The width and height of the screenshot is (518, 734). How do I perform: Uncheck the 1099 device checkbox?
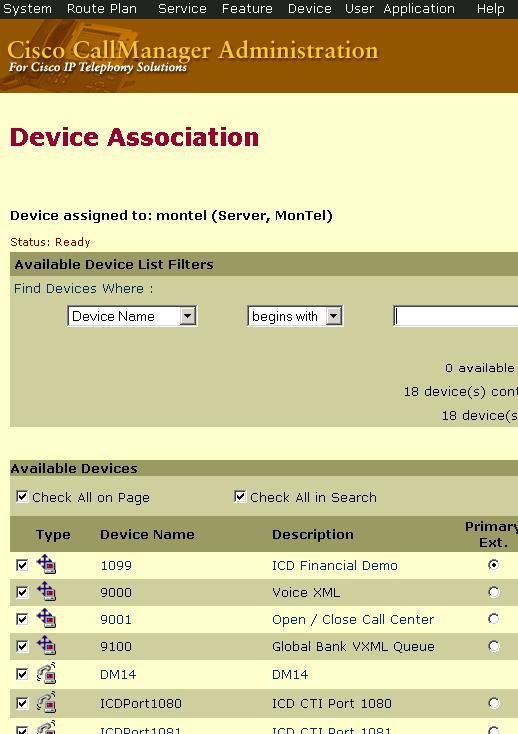coord(22,565)
